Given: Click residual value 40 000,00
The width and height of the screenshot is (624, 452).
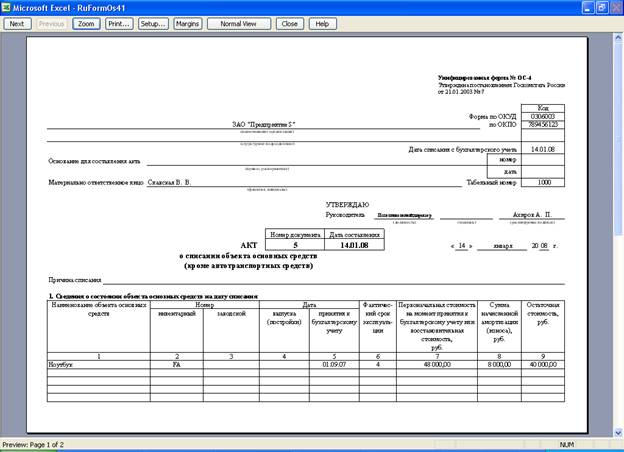Looking at the screenshot, I should 543,364.
